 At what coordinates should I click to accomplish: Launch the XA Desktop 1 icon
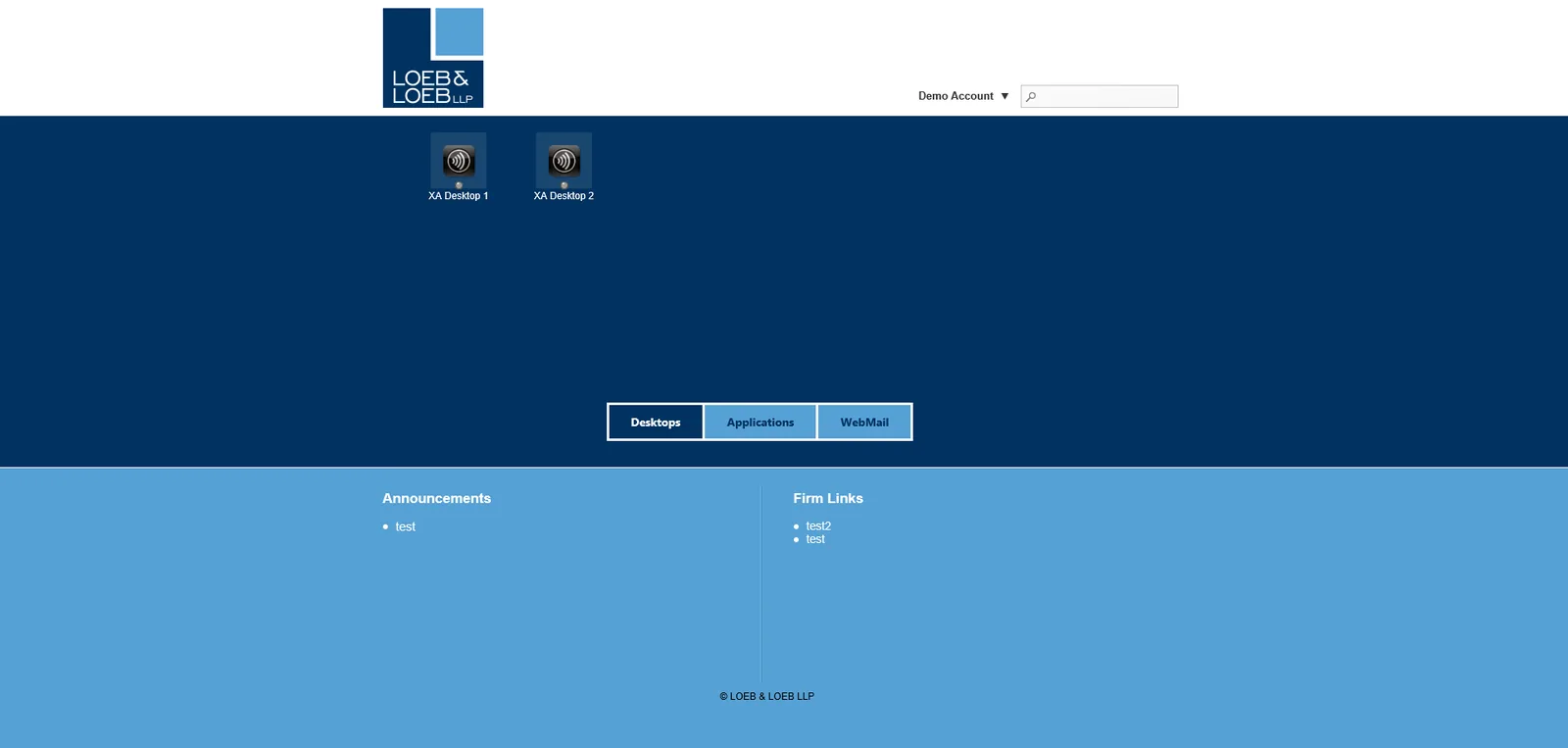tap(459, 161)
